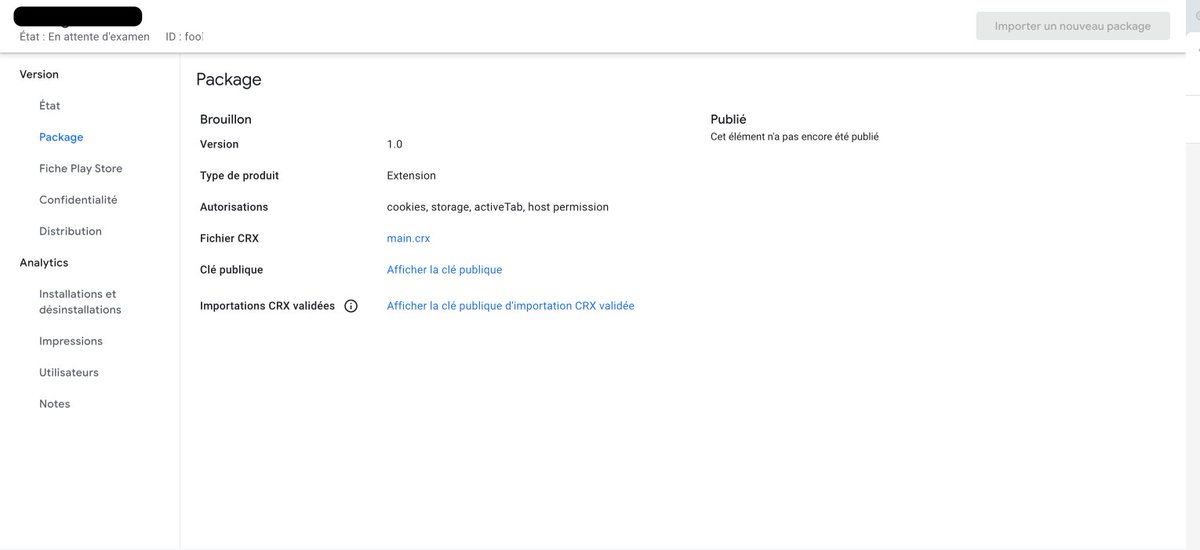Click the Type de produit label
Image resolution: width=1200 pixels, height=550 pixels.
239,175
